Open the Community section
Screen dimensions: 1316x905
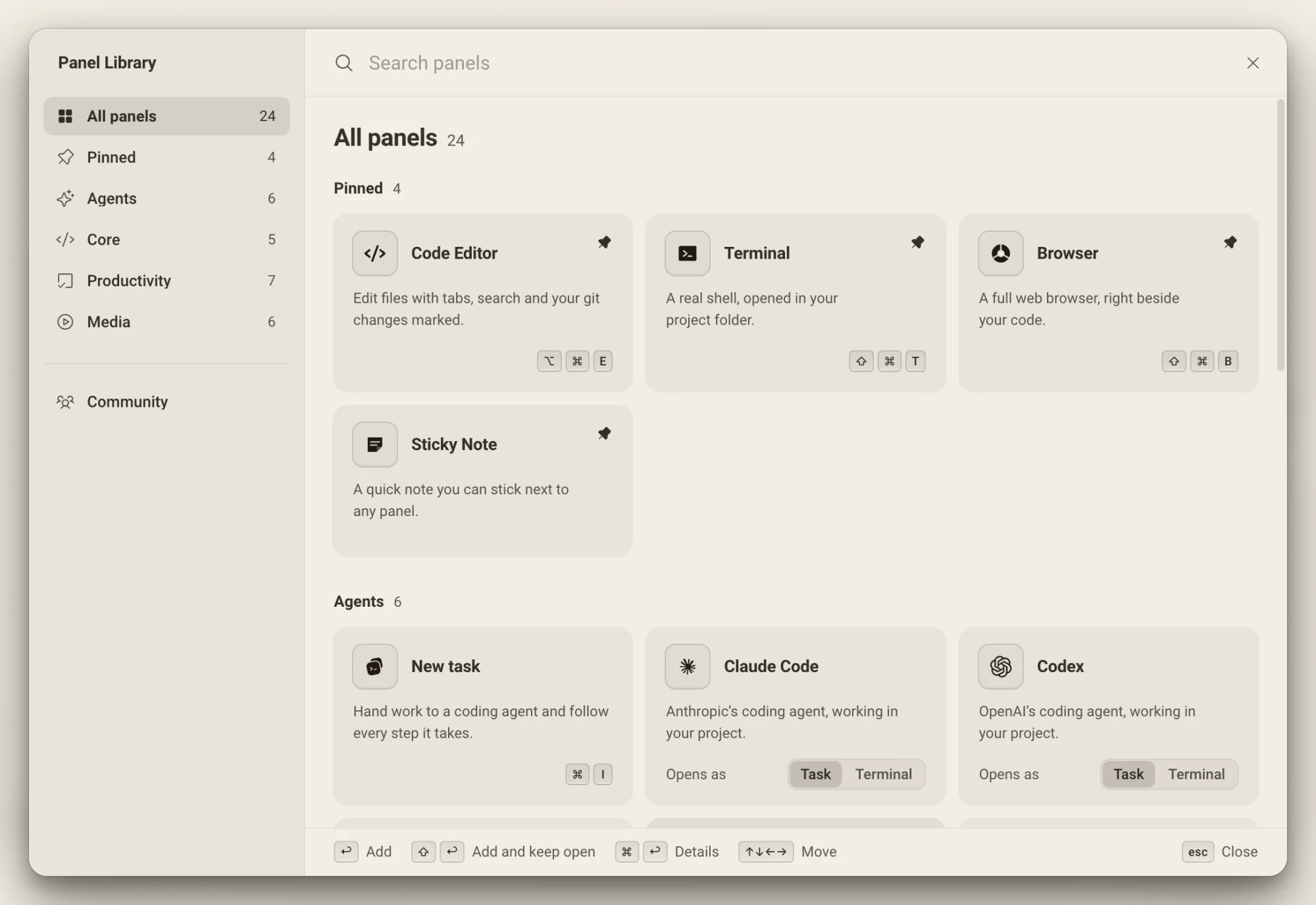(x=166, y=401)
